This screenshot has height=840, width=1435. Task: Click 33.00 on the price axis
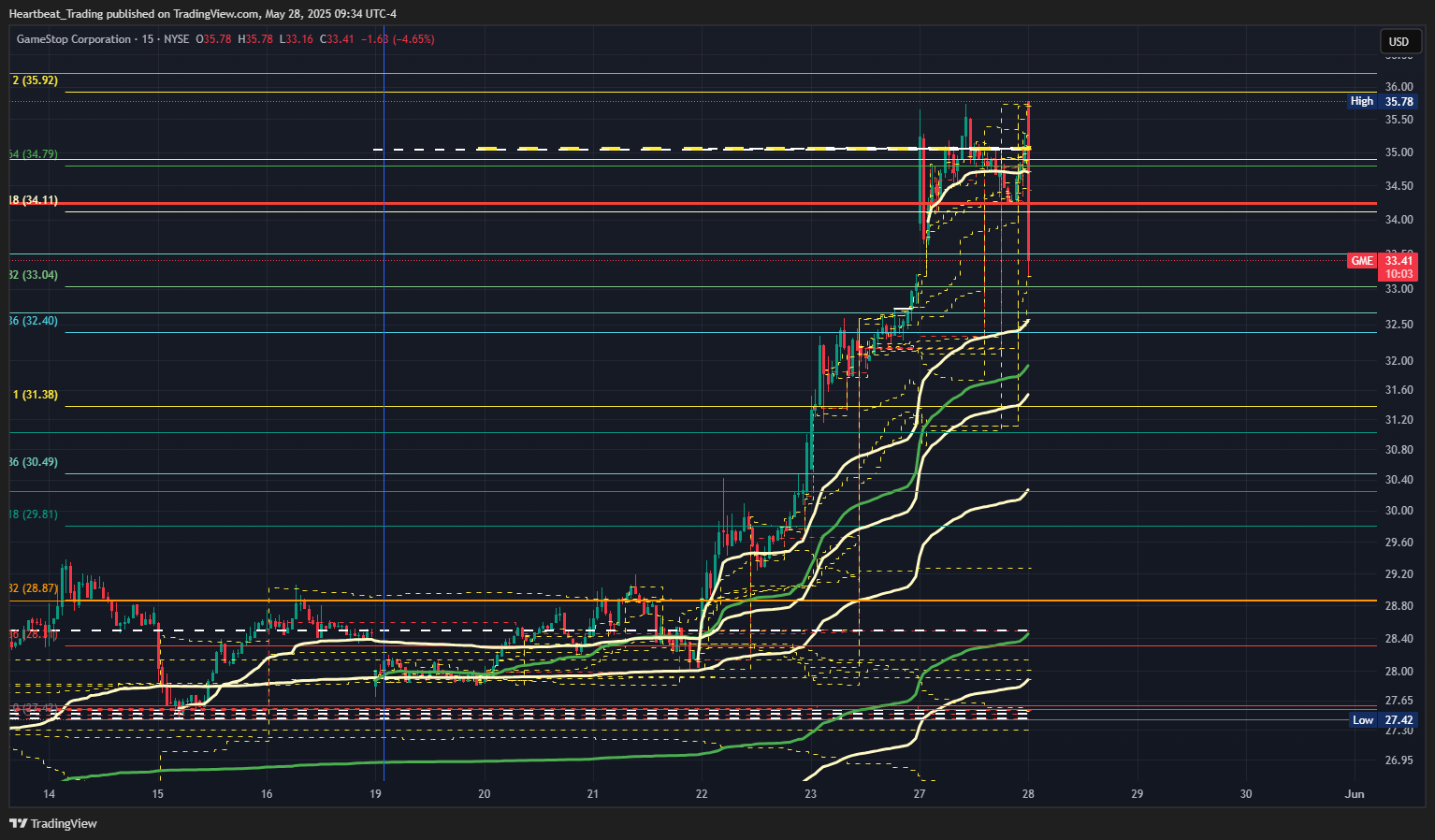pos(1399,289)
